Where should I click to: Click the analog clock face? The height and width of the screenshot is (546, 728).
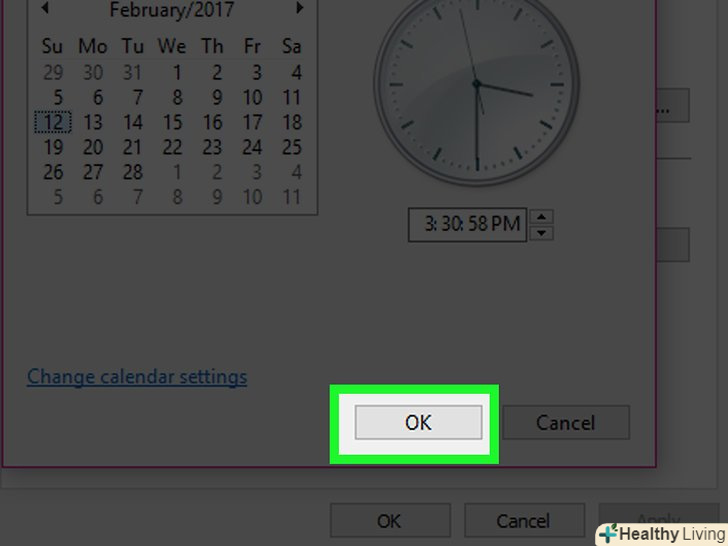[477, 84]
